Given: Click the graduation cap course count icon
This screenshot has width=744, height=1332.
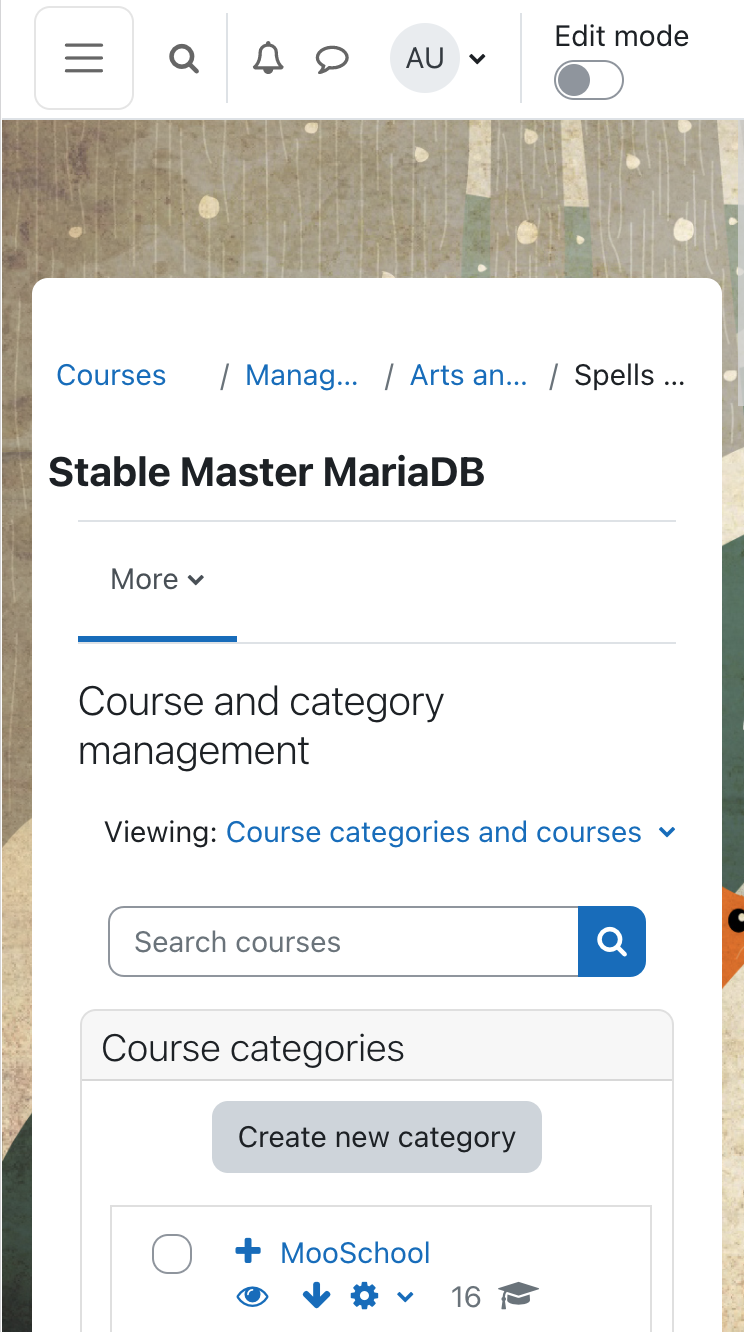Looking at the screenshot, I should [x=519, y=1297].
